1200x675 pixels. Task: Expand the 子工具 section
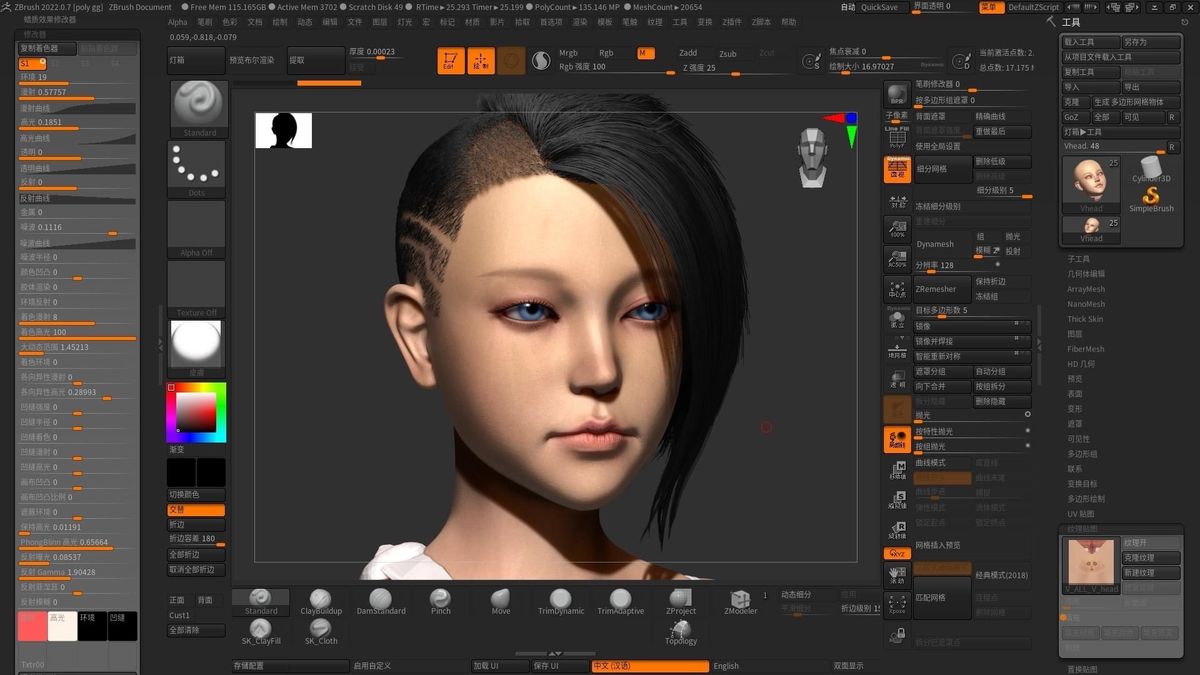[x=1078, y=259]
